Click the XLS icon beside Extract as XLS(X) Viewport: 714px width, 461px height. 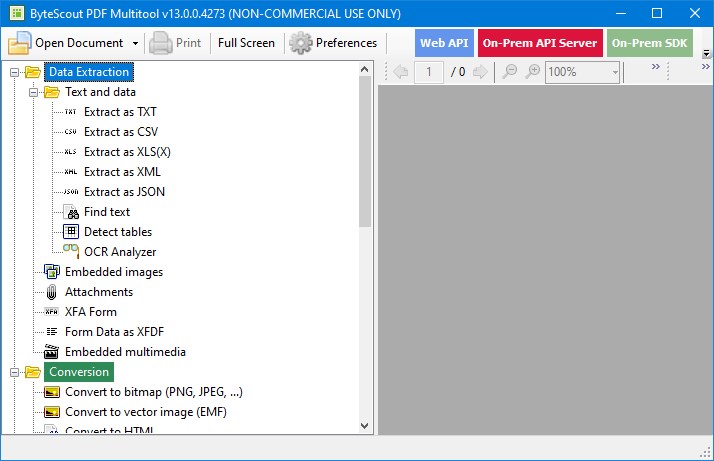[x=71, y=152]
